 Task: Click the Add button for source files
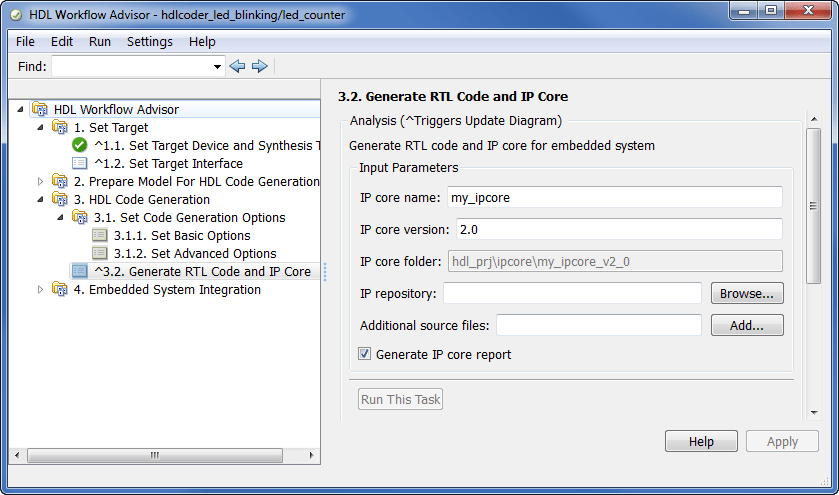pyautogui.click(x=747, y=325)
